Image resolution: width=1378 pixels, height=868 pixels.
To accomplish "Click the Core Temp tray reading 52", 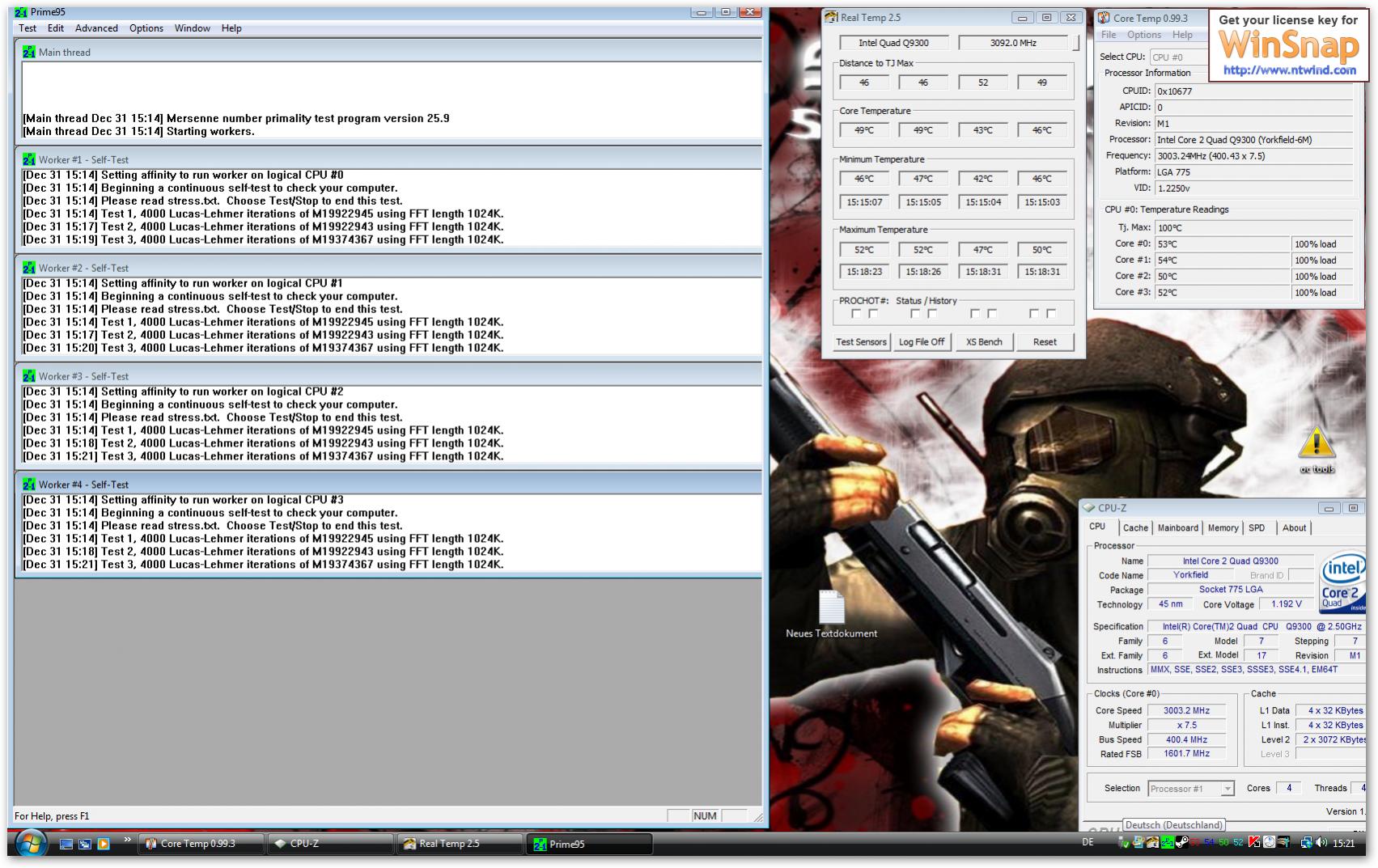I will pos(1238,842).
